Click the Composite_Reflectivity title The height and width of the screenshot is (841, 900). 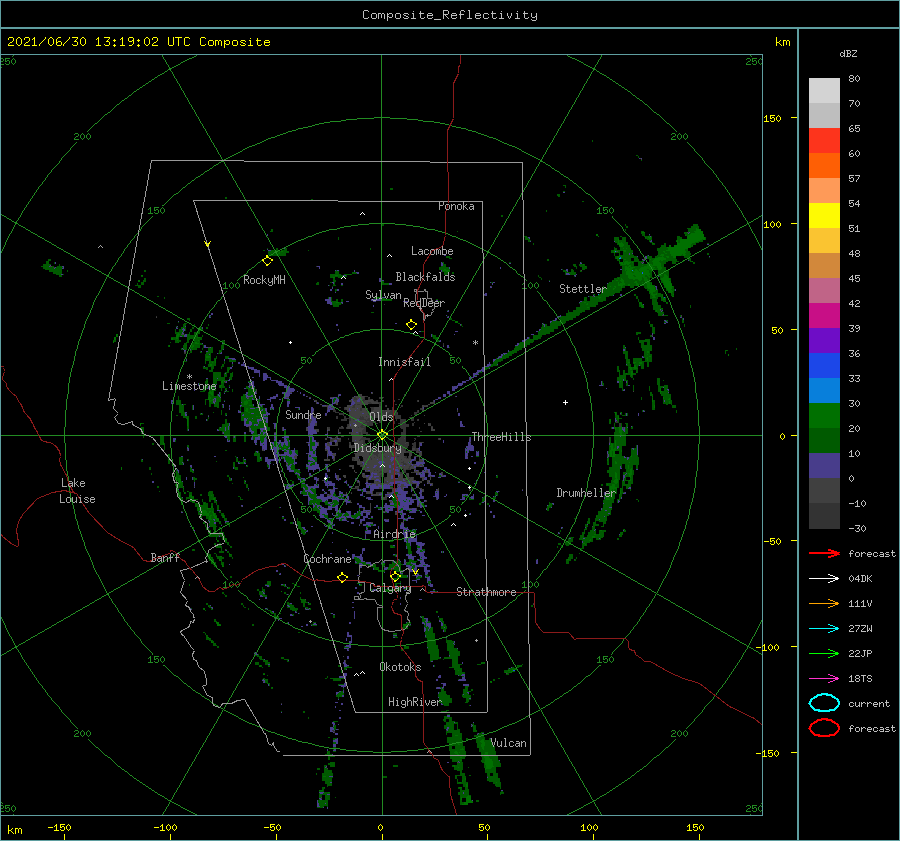[450, 14]
